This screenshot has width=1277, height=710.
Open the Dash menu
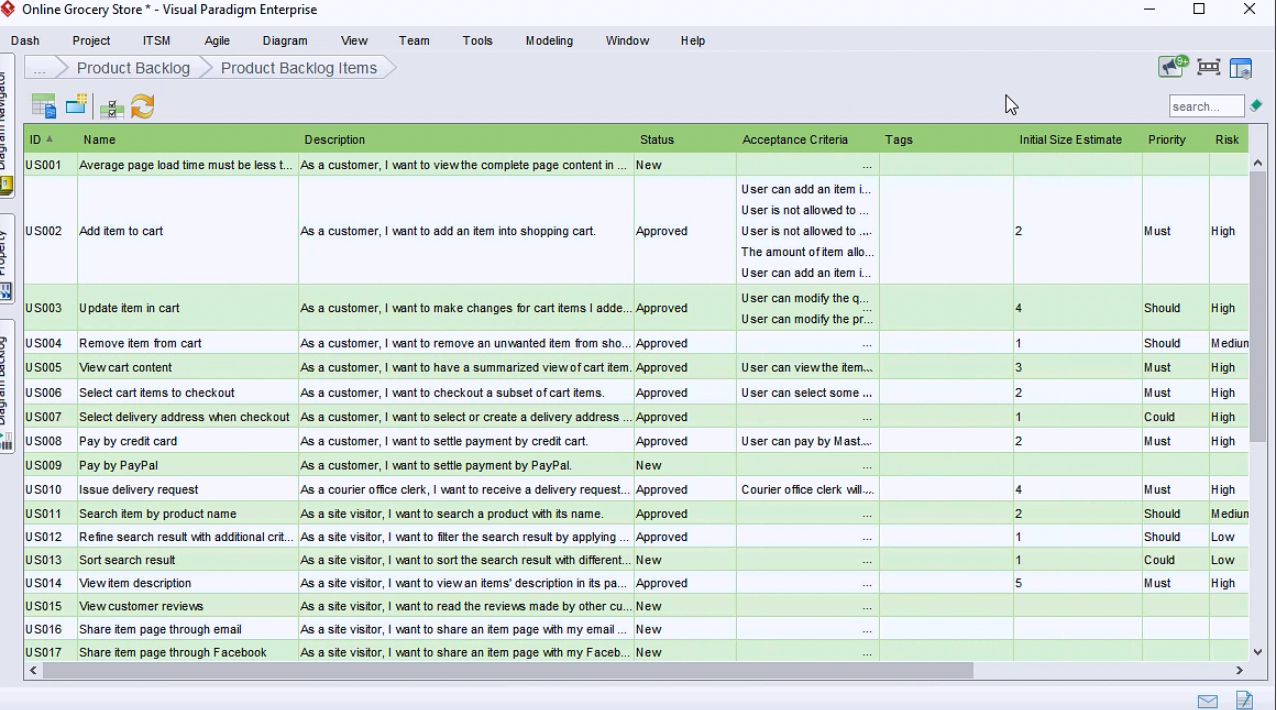(x=25, y=41)
